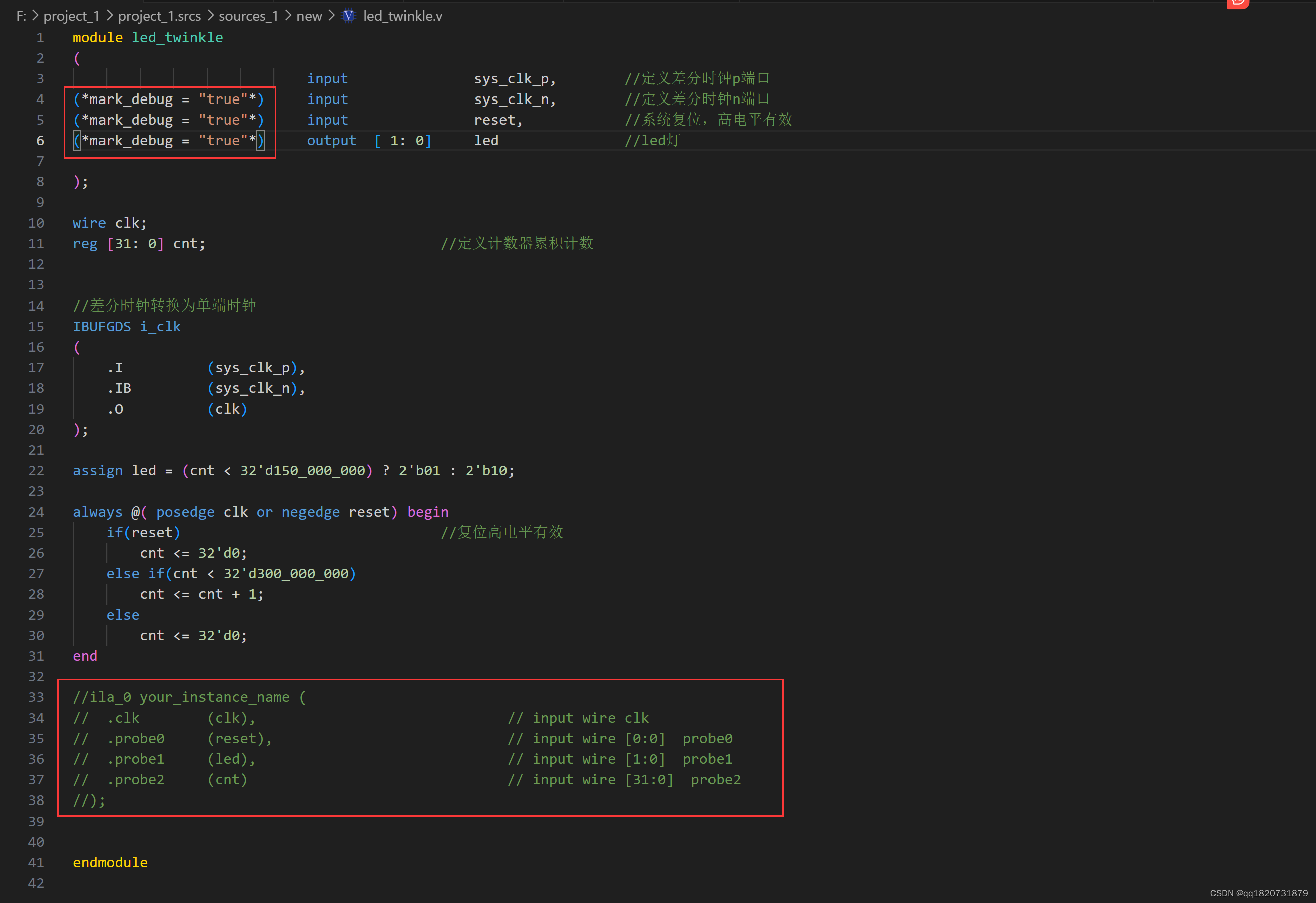Click 'assign' keyword on line 22
This screenshot has height=903, width=1316.
click(97, 471)
